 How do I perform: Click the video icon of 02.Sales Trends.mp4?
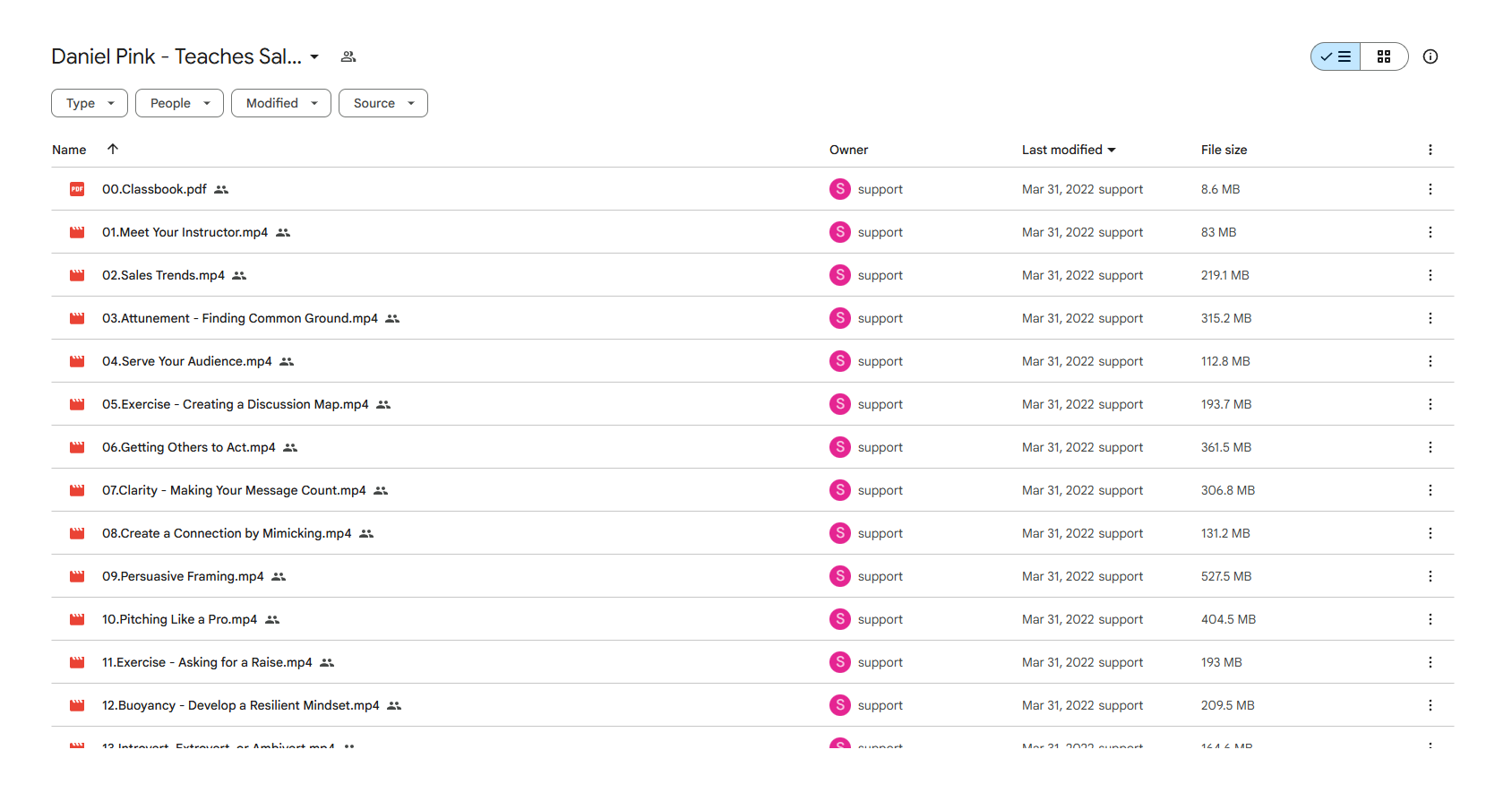tap(77, 275)
